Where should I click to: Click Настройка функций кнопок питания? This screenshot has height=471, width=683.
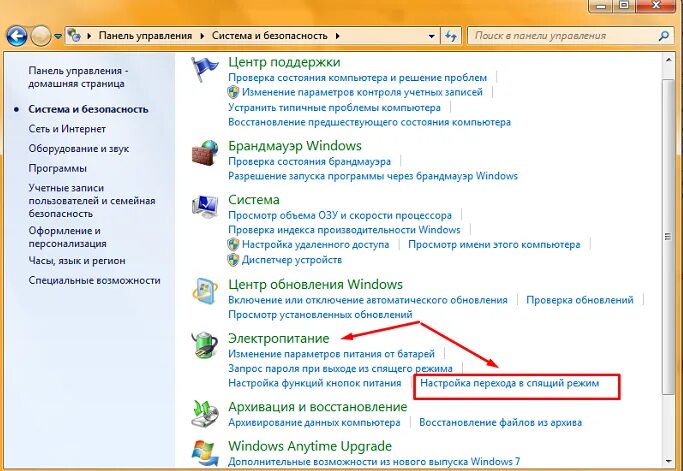314,383
